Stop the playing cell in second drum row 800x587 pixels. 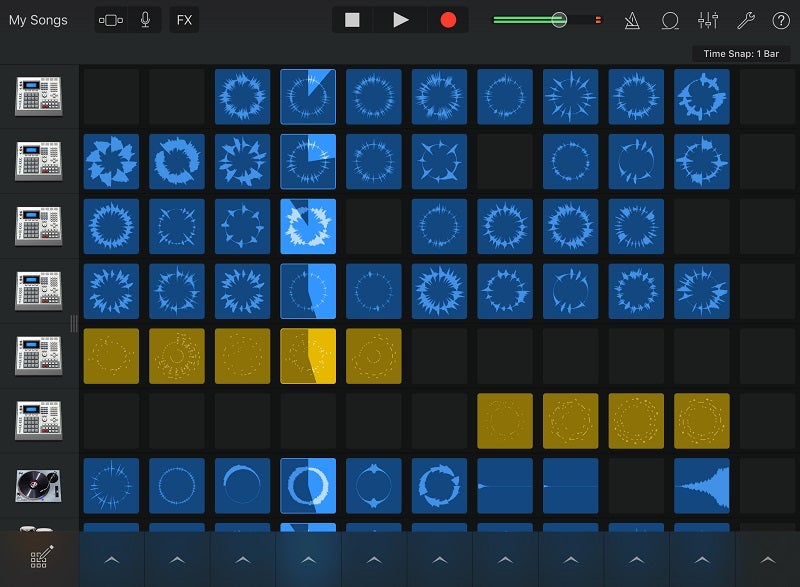pos(308,162)
